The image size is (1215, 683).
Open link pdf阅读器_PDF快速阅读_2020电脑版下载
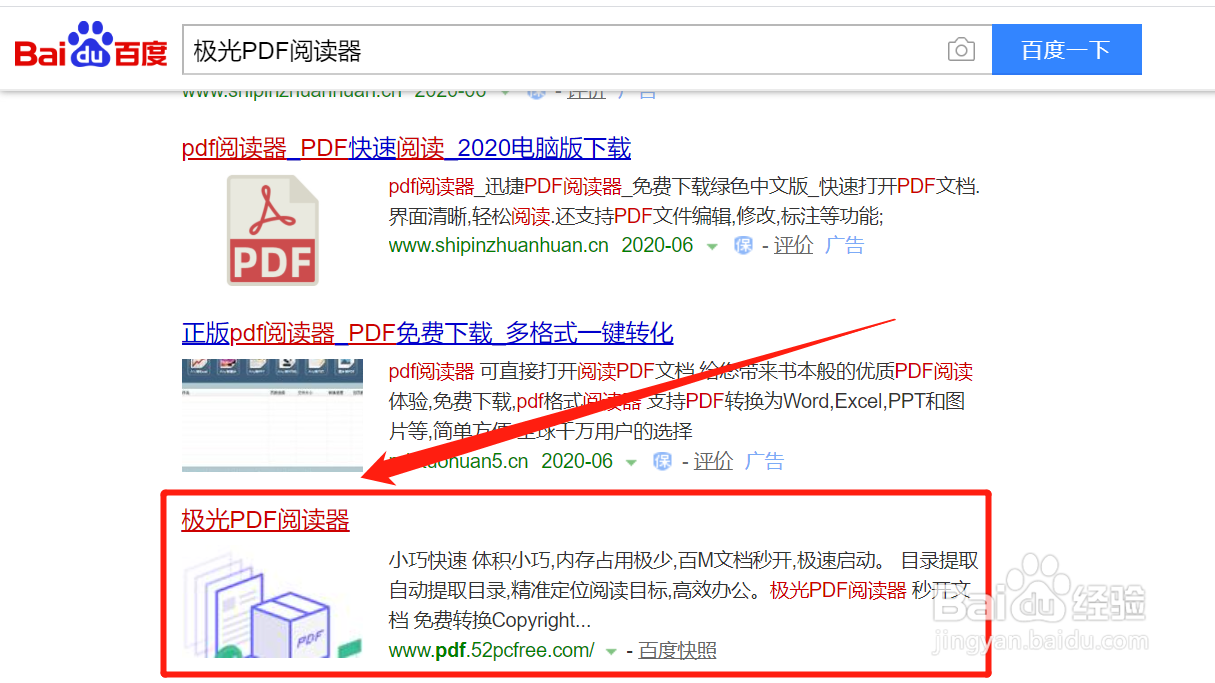[406, 149]
